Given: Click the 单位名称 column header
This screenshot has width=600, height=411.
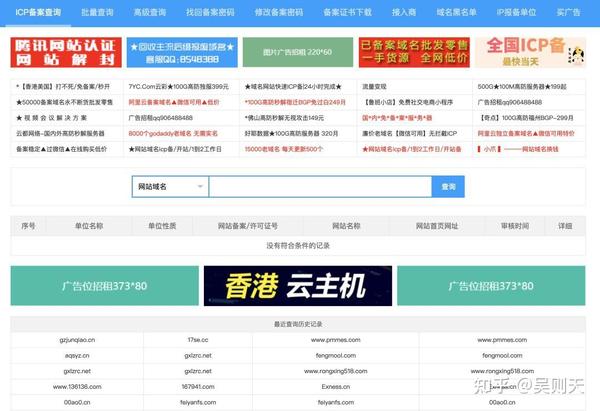Looking at the screenshot, I should [x=89, y=226].
